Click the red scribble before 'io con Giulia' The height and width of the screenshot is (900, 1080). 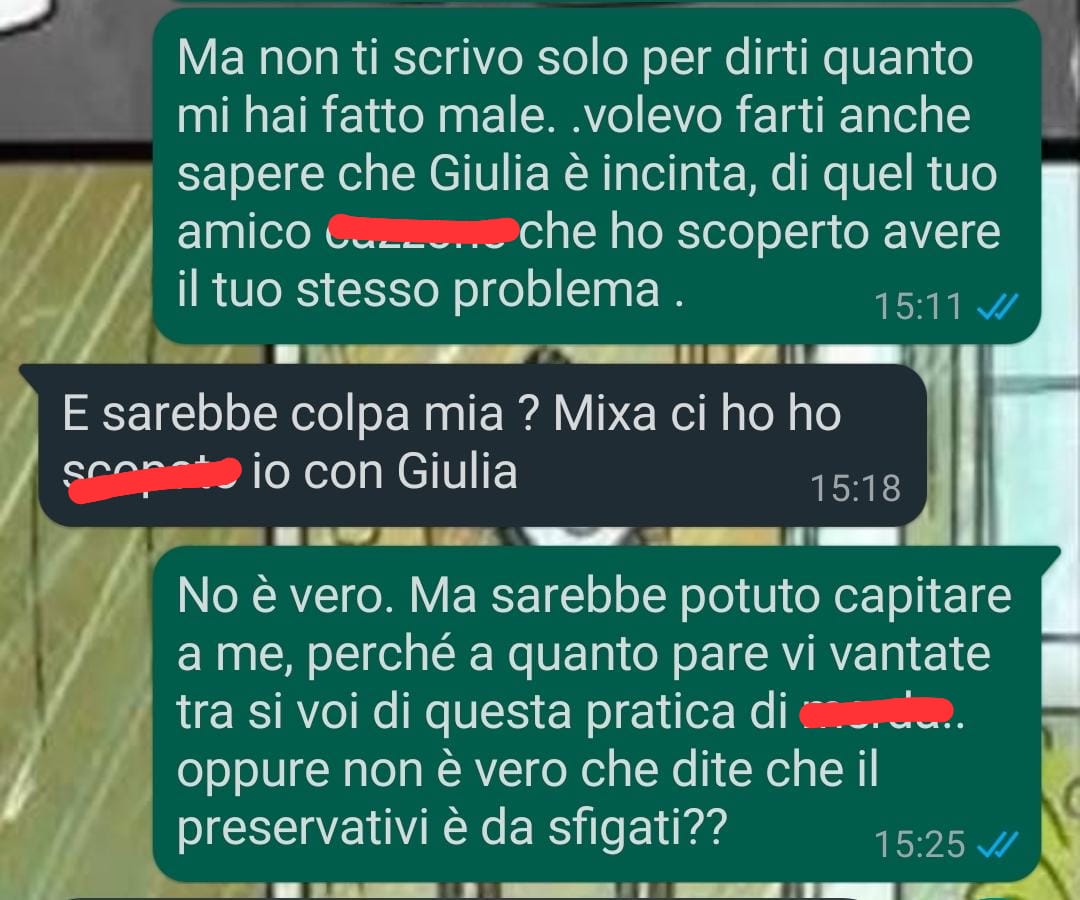point(154,477)
